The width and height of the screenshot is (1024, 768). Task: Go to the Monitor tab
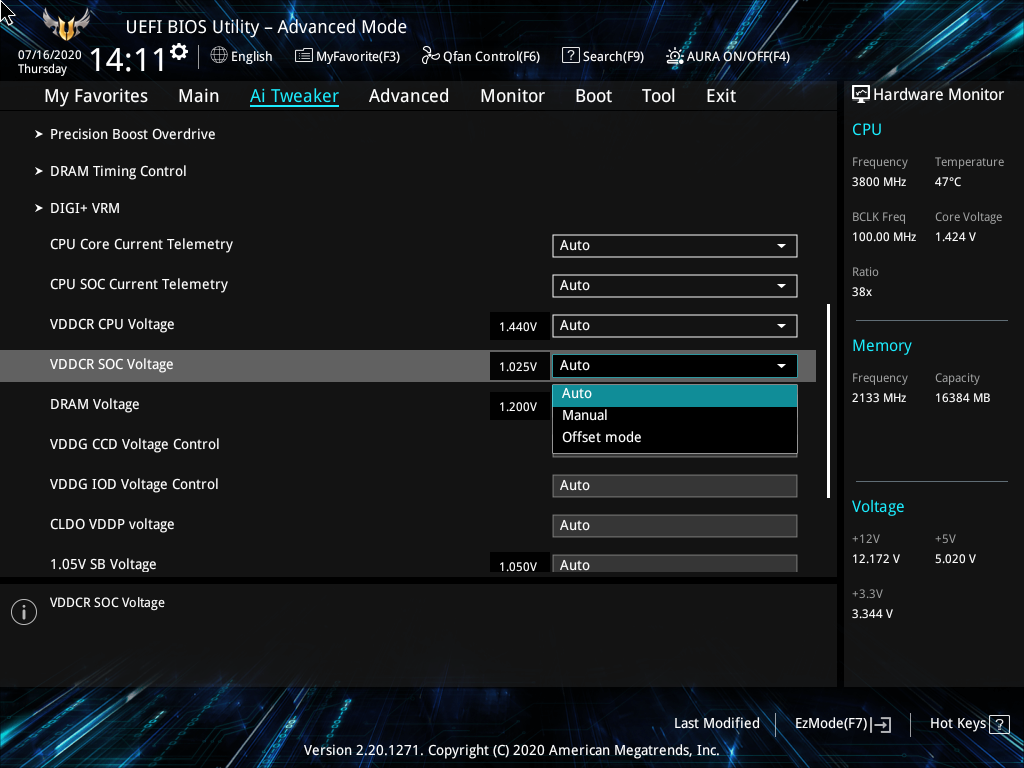click(513, 96)
